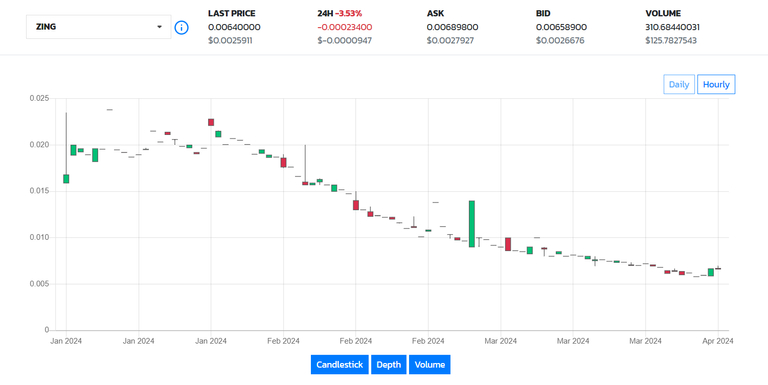Click the USD last price $0.0025911
This screenshot has width=768, height=385.
(230, 41)
